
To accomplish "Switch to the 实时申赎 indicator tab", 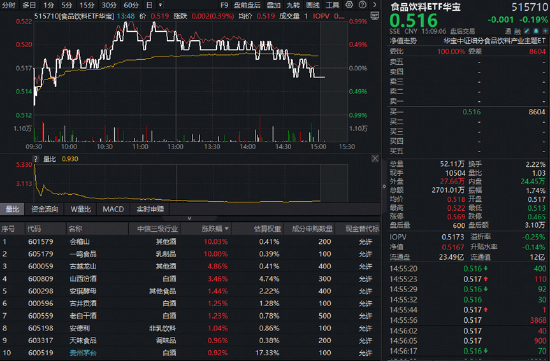I will 150,209.
